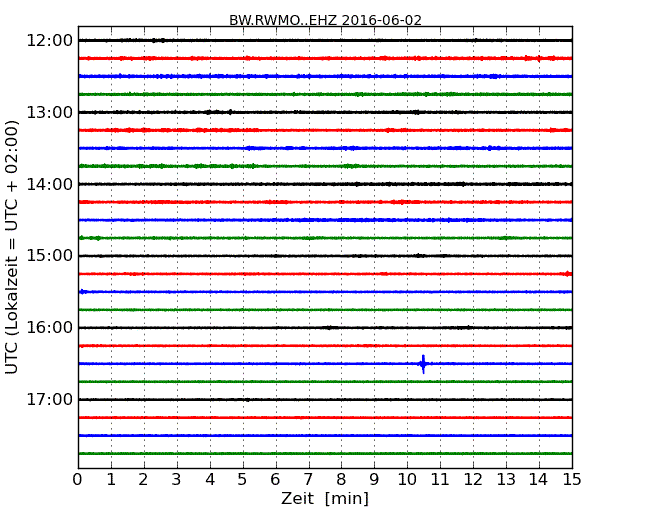Screen dimensions: 650x520
Task: Click x-axis tick label 2
Action: point(143,480)
